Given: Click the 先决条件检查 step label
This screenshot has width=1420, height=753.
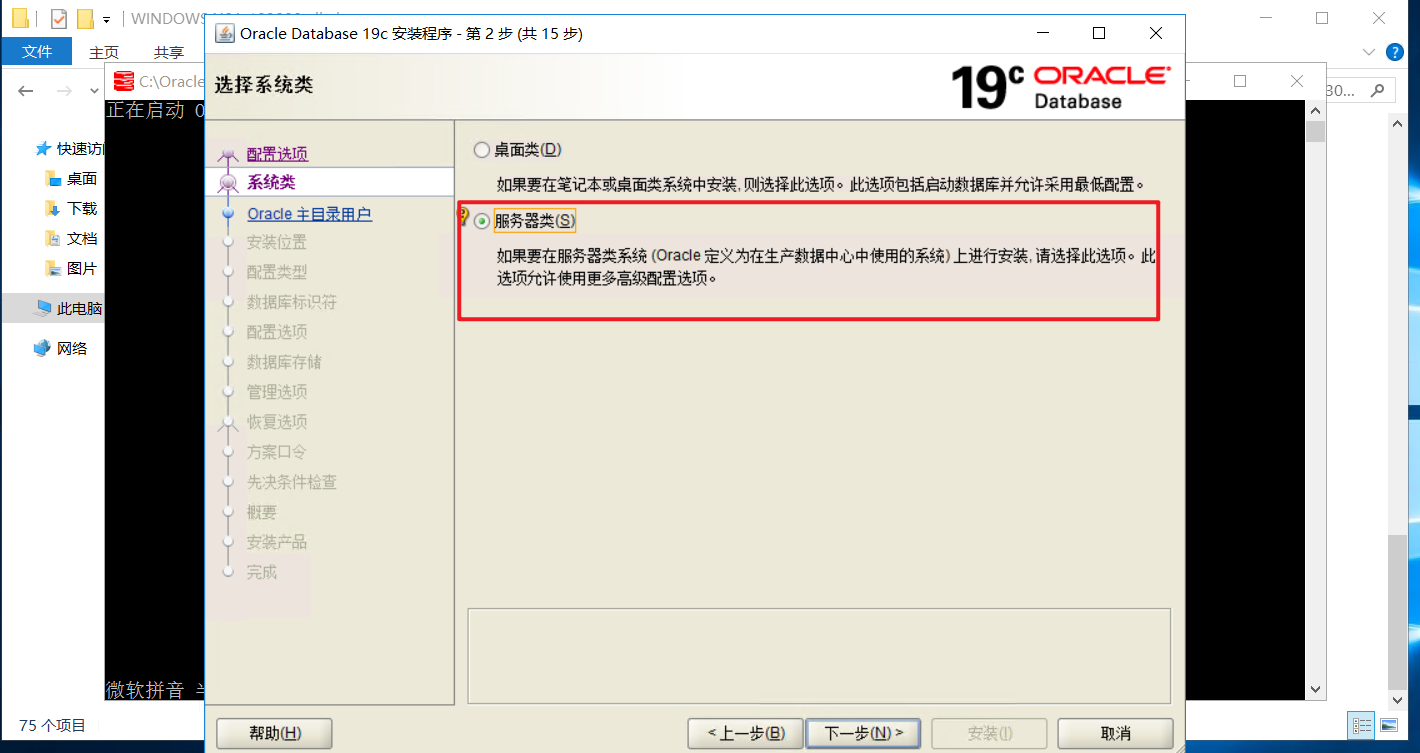Looking at the screenshot, I should [292, 482].
